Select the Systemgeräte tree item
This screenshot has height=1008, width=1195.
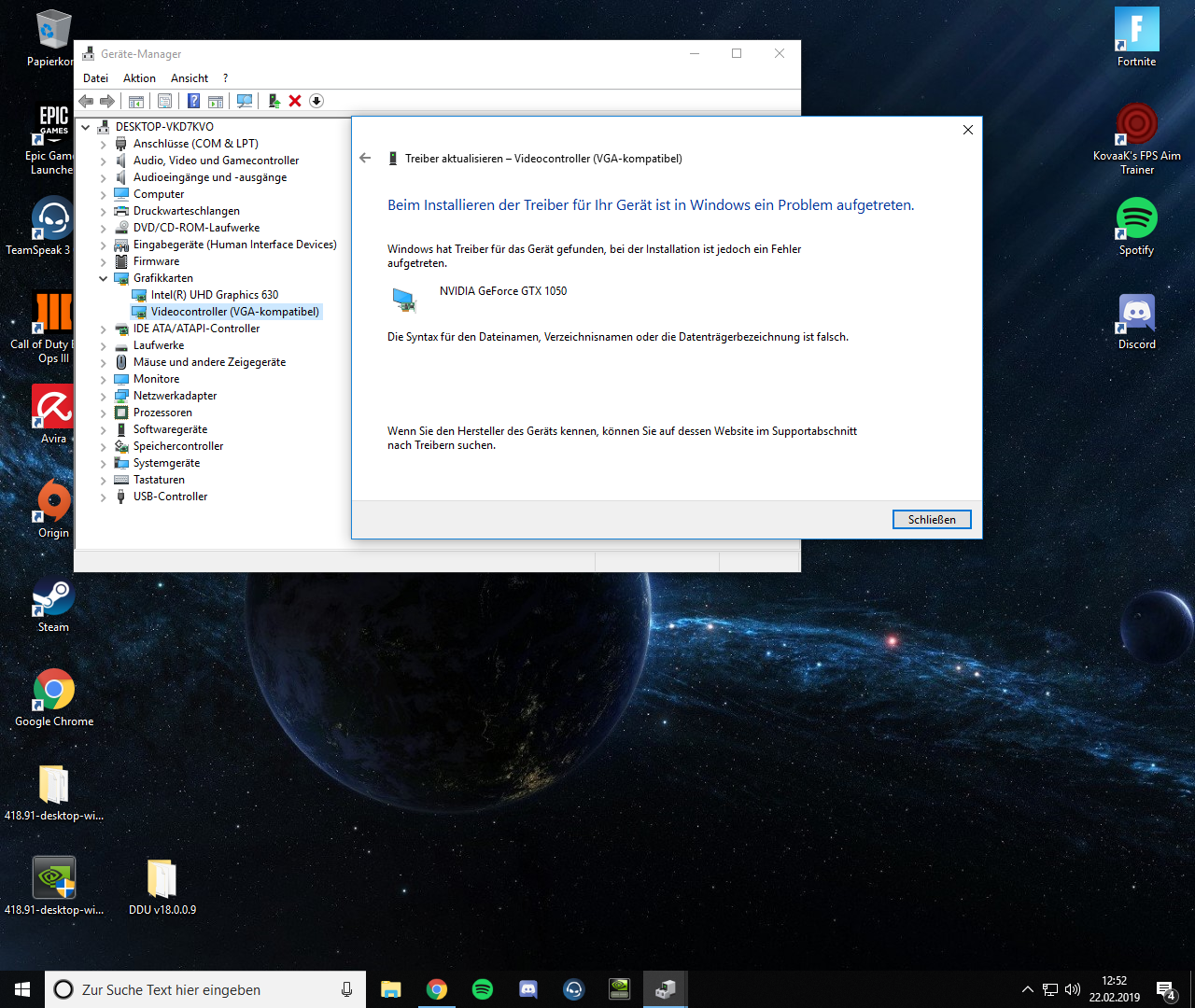pyautogui.click(x=166, y=463)
